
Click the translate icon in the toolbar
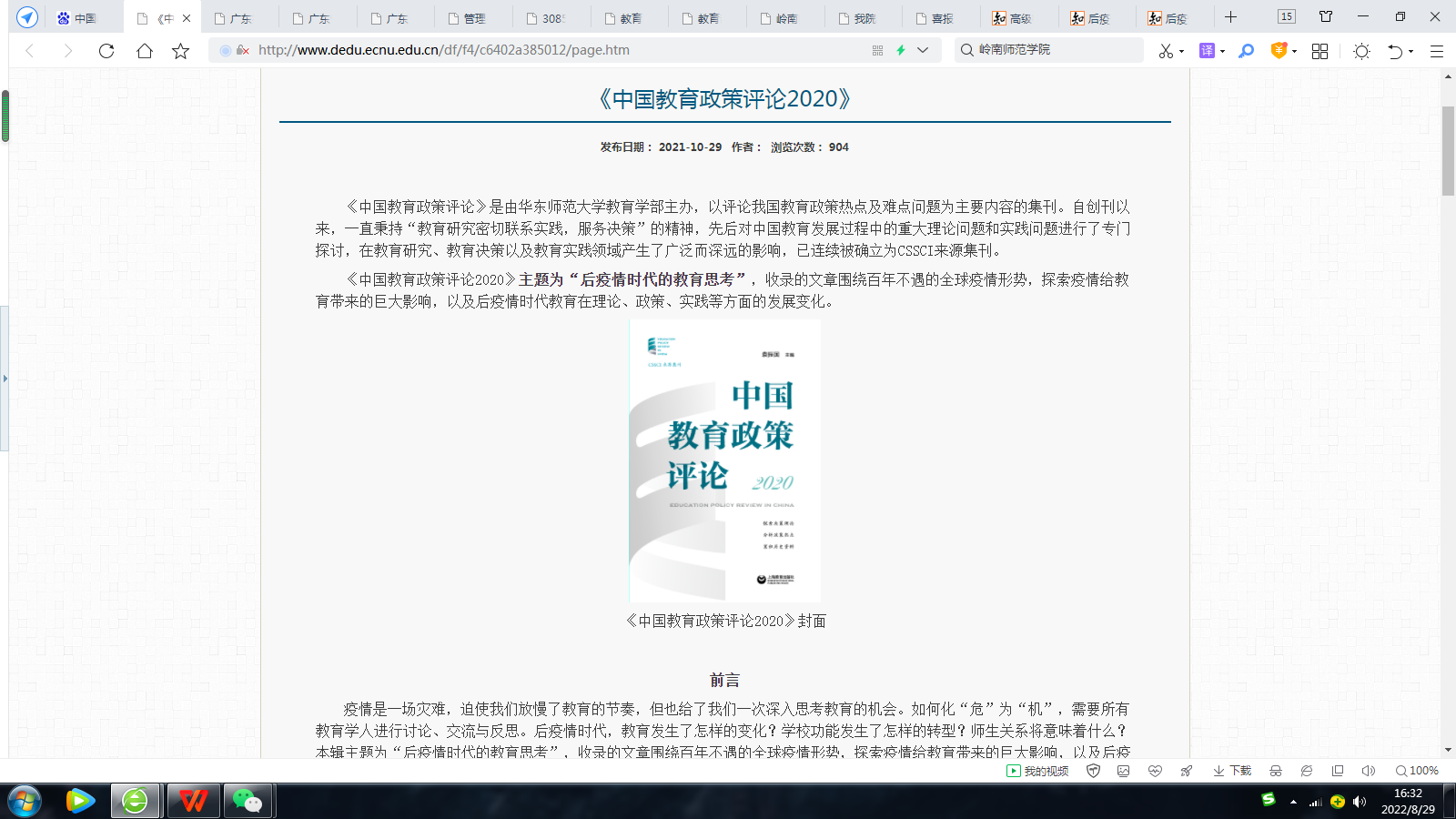click(x=1207, y=51)
